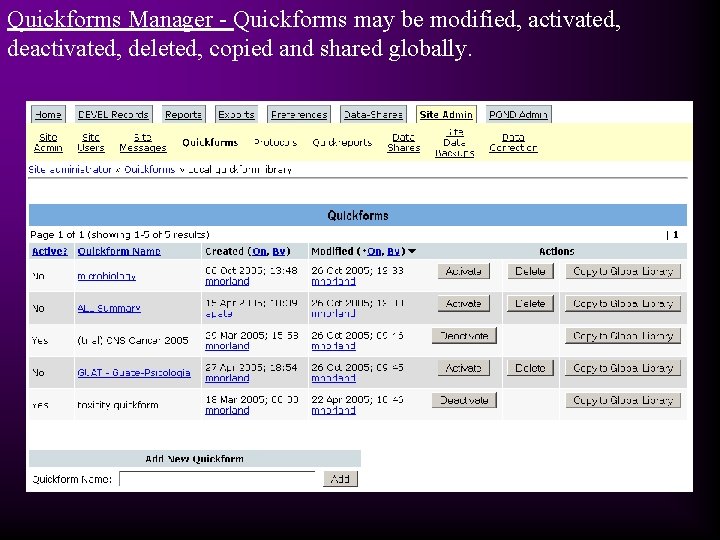Activate the microbiology quickform
Image resolution: width=720 pixels, height=540 pixels.
point(463,271)
